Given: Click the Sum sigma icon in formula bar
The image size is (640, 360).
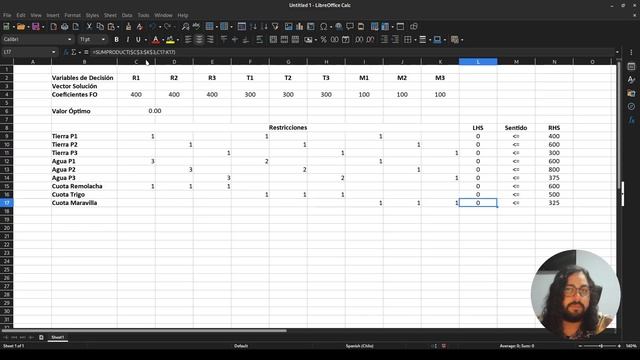Looking at the screenshot, I should pos(74,52).
